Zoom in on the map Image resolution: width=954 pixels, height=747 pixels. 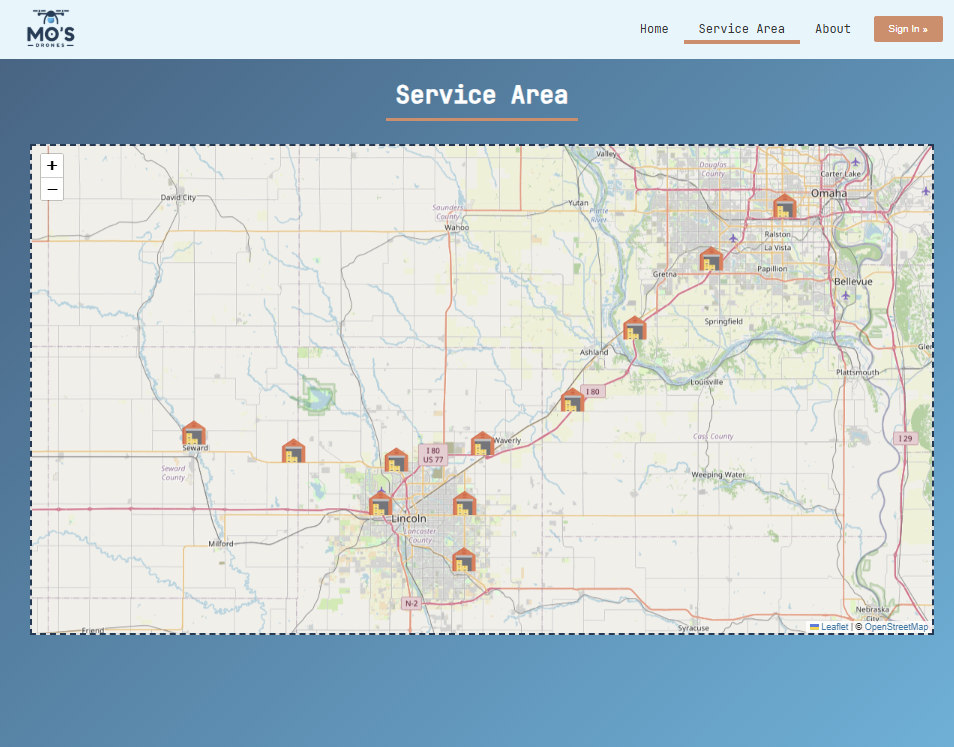pyautogui.click(x=52, y=165)
